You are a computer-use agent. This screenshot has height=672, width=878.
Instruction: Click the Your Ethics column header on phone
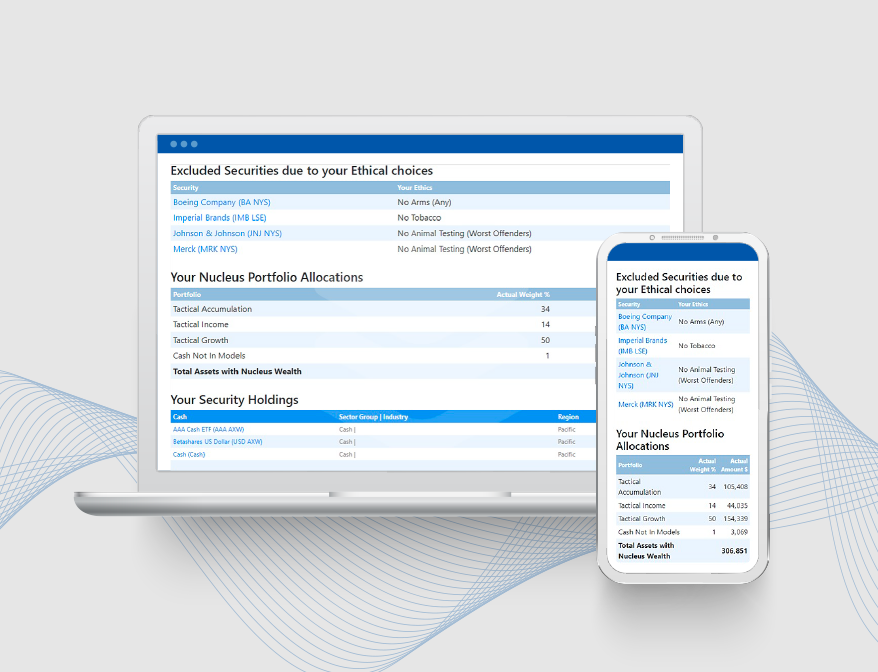click(693, 305)
